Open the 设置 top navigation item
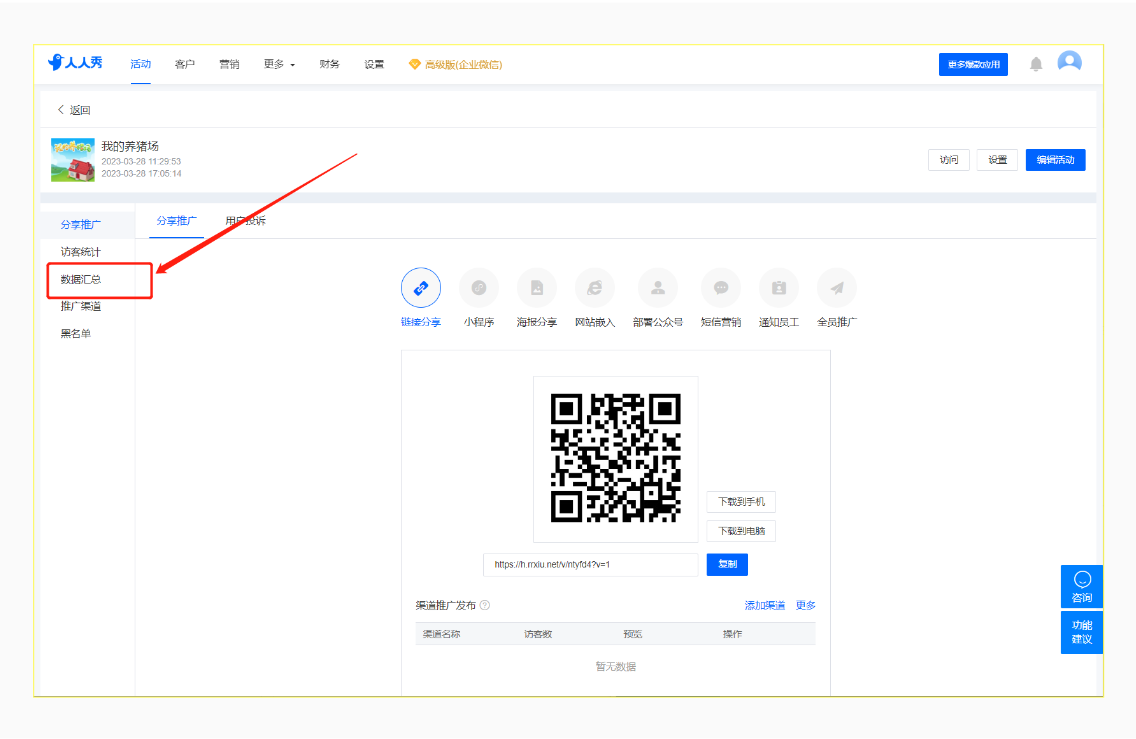This screenshot has height=739, width=1136. 374,64
